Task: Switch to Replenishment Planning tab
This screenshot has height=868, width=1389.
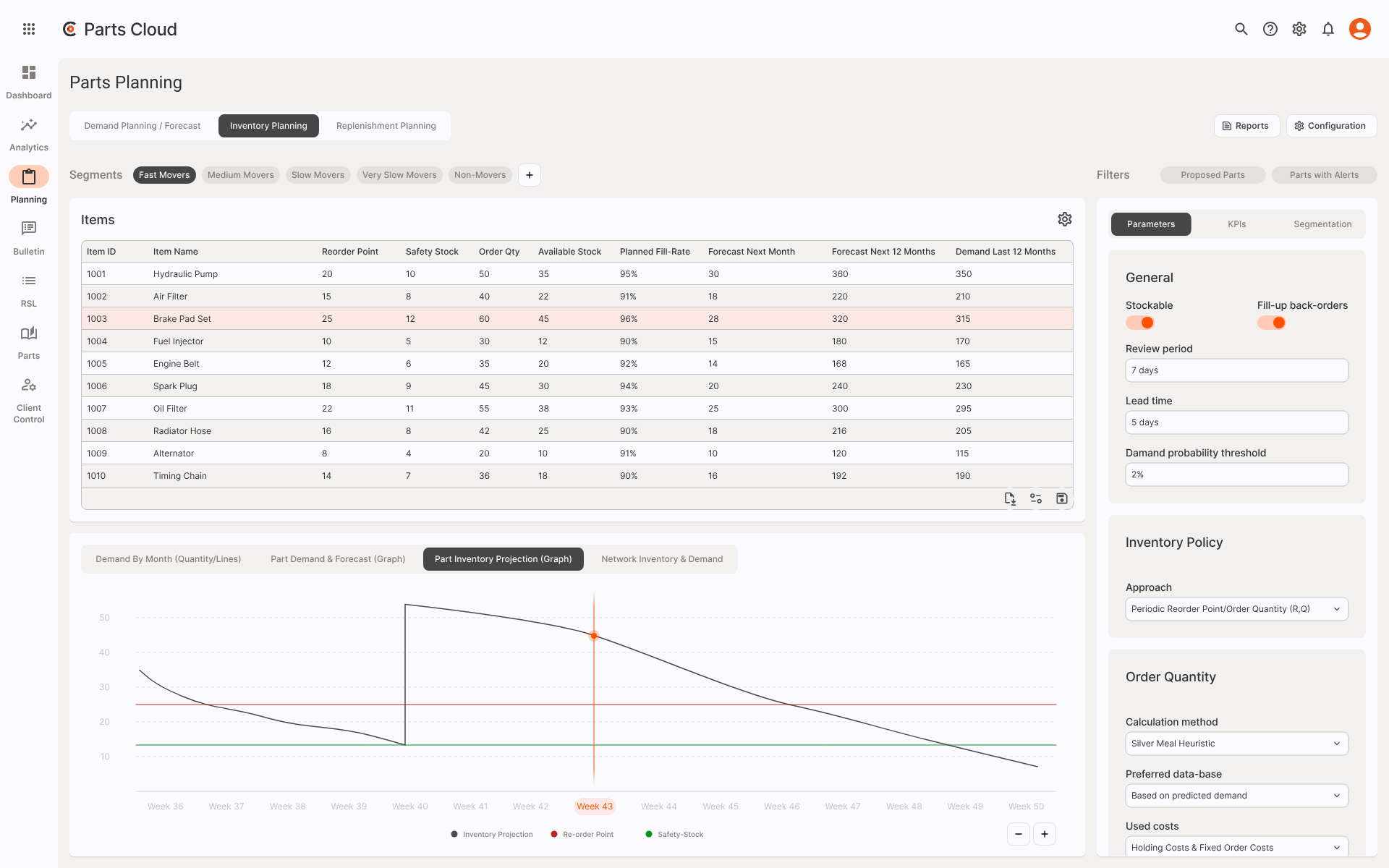Action: [x=386, y=126]
